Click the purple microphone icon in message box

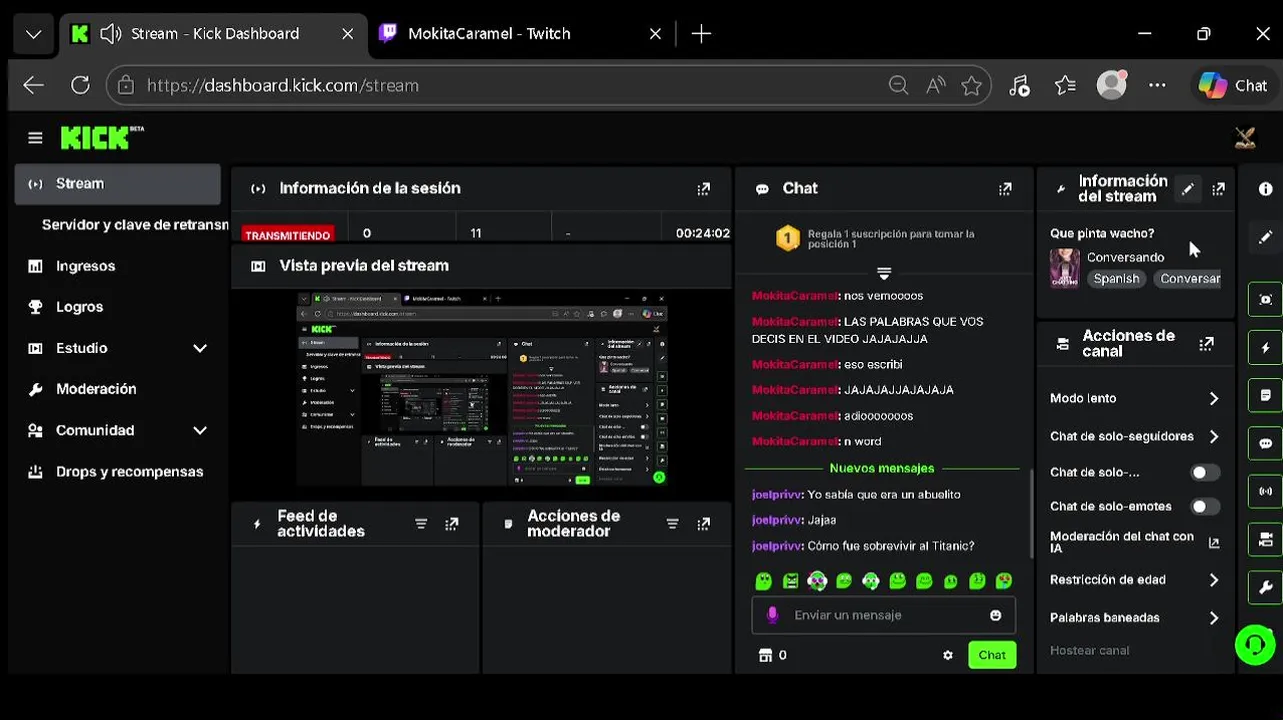pyautogui.click(x=772, y=615)
